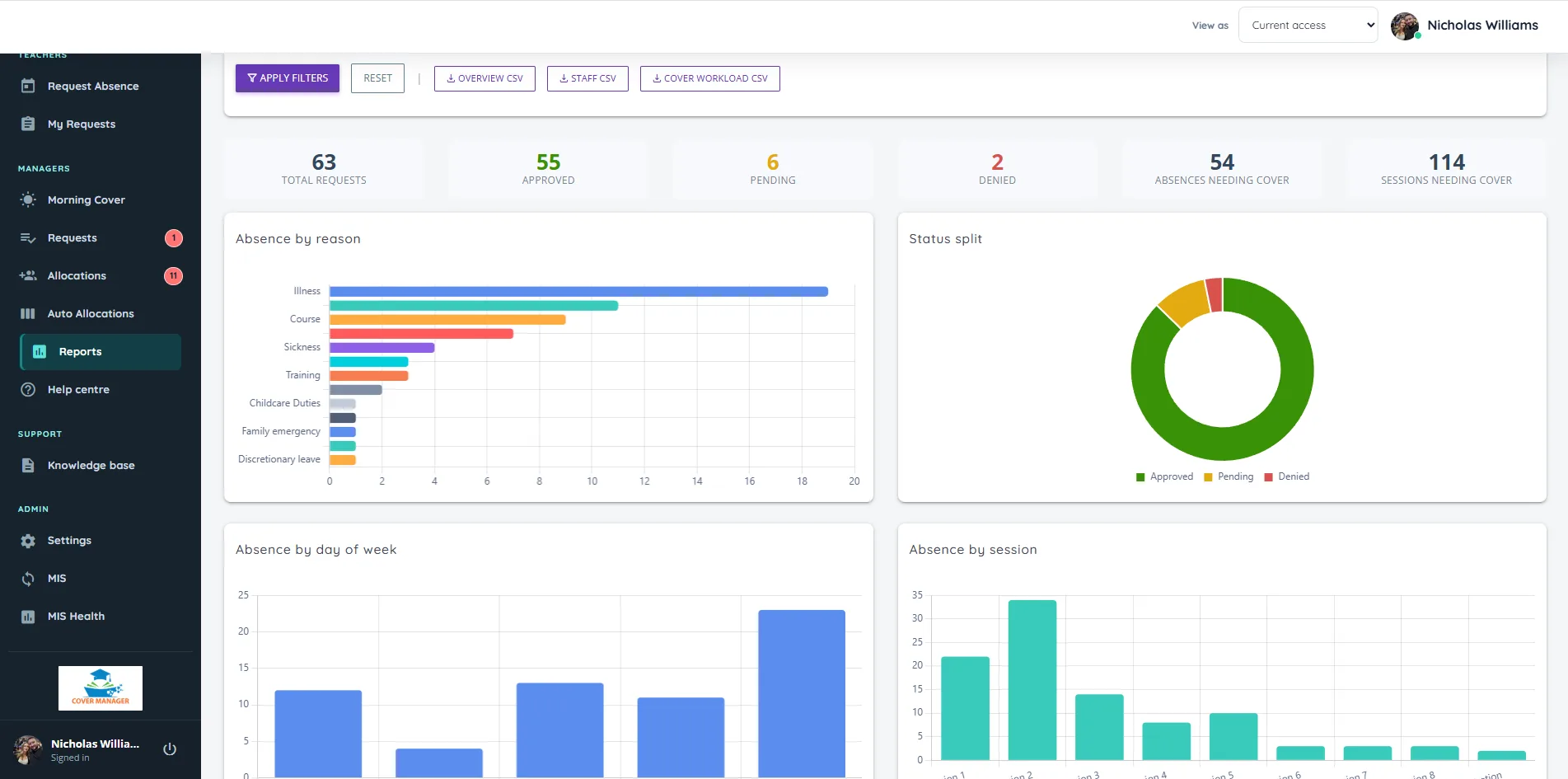
Task: Click the Allocations red badge showing 11
Action: click(x=174, y=276)
